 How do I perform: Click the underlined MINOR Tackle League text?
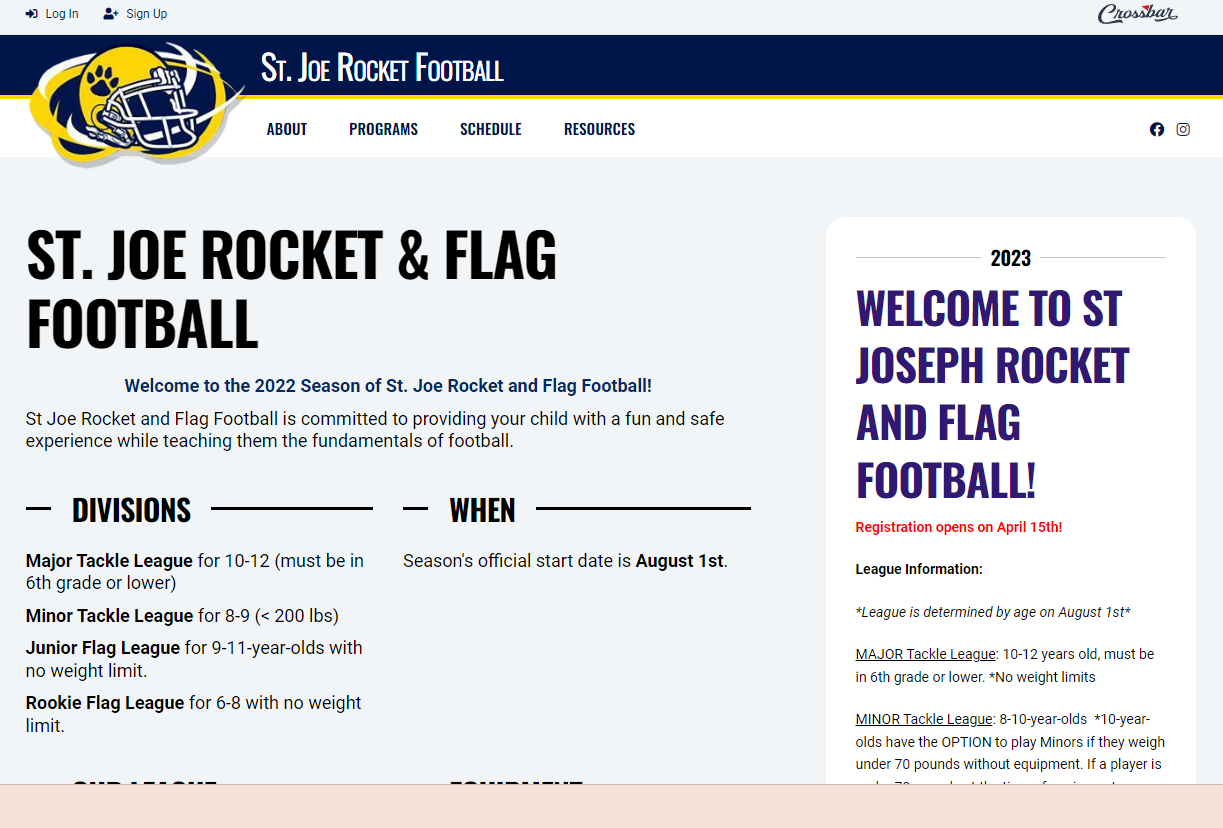(x=924, y=719)
